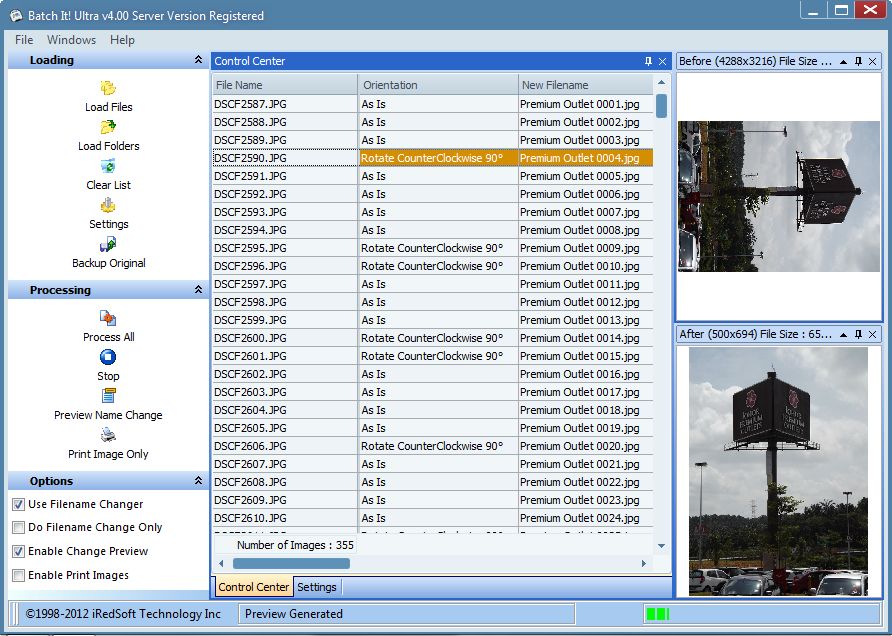Viewport: 892px width, 636px height.
Task: Switch to the Settings tab
Action: 317,587
